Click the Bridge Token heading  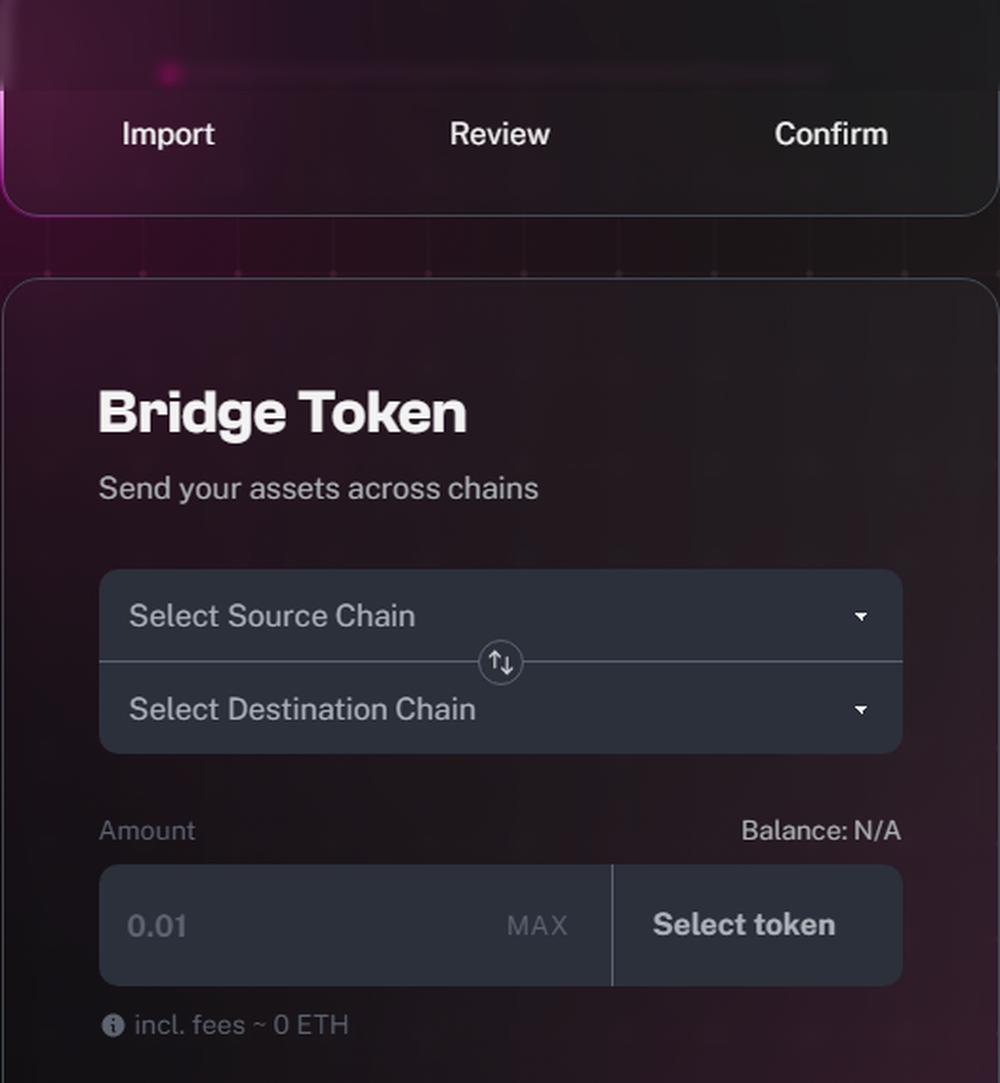(282, 412)
